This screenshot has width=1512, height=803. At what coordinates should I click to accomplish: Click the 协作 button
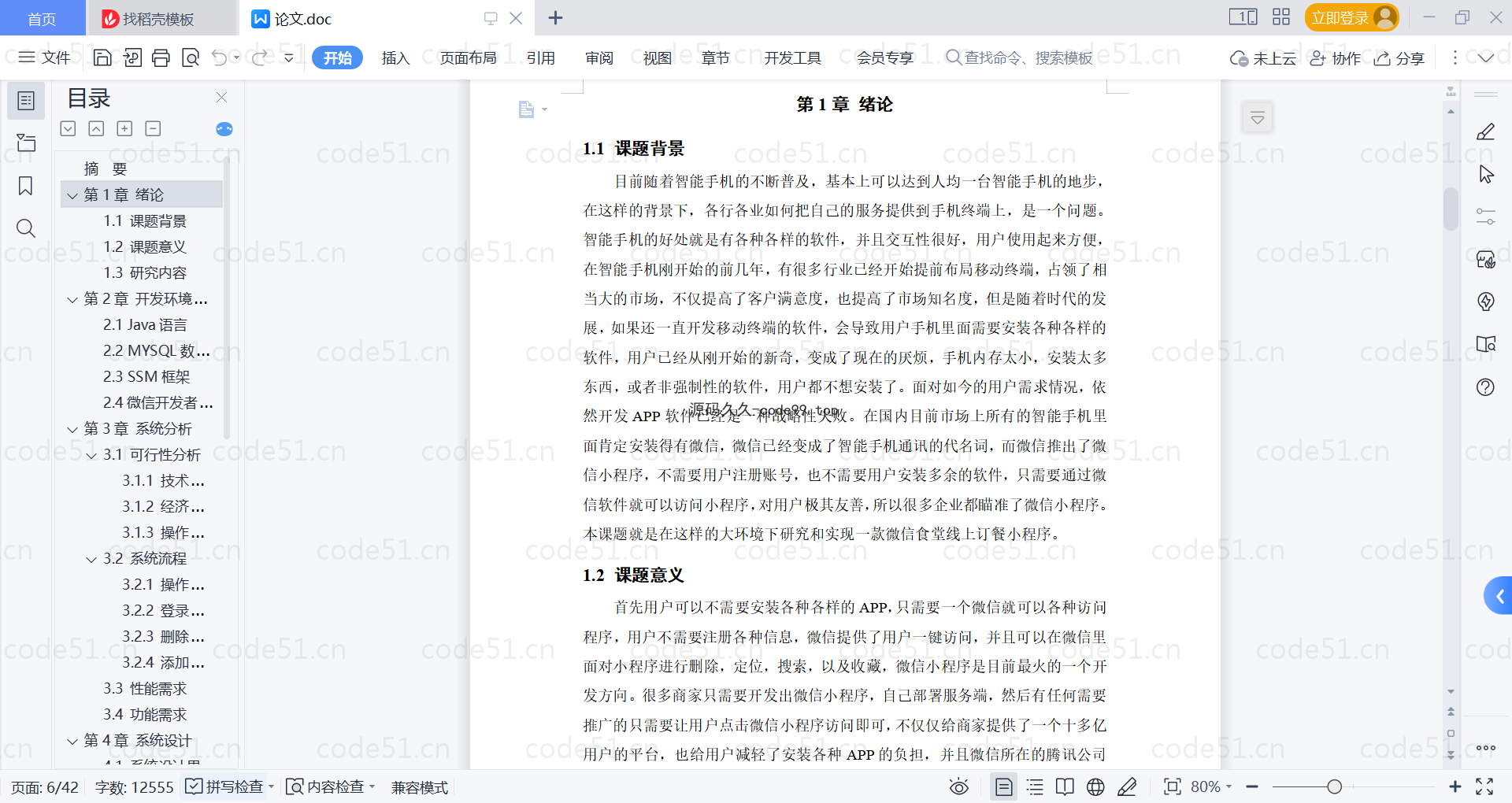point(1335,58)
